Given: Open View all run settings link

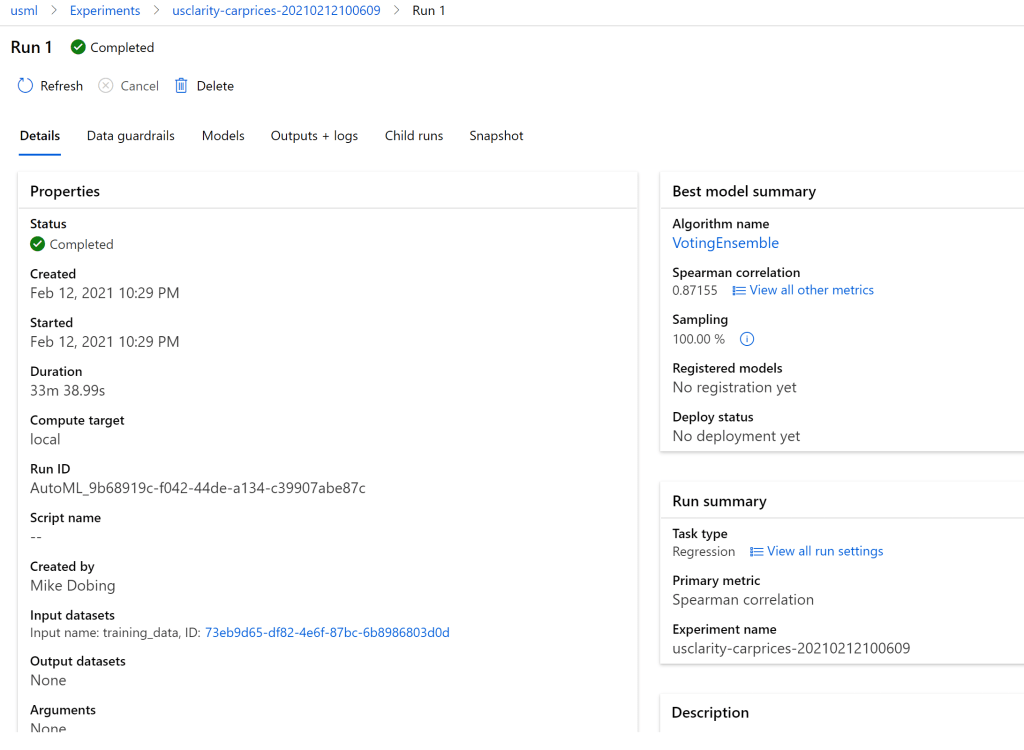Looking at the screenshot, I should [825, 551].
